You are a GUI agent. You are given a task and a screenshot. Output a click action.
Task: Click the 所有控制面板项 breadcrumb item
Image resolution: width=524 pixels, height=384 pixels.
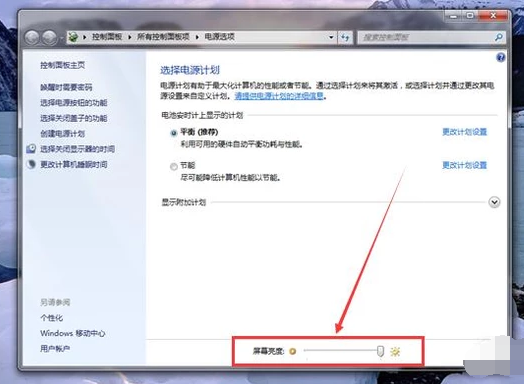pyautogui.click(x=163, y=37)
